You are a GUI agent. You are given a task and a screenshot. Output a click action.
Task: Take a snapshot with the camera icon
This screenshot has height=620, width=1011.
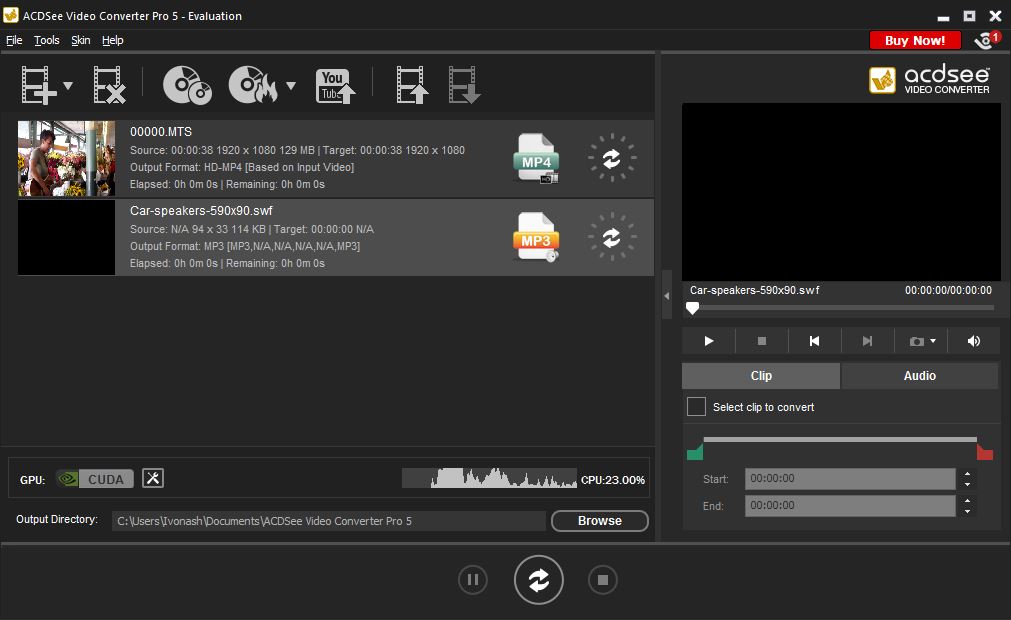click(917, 341)
